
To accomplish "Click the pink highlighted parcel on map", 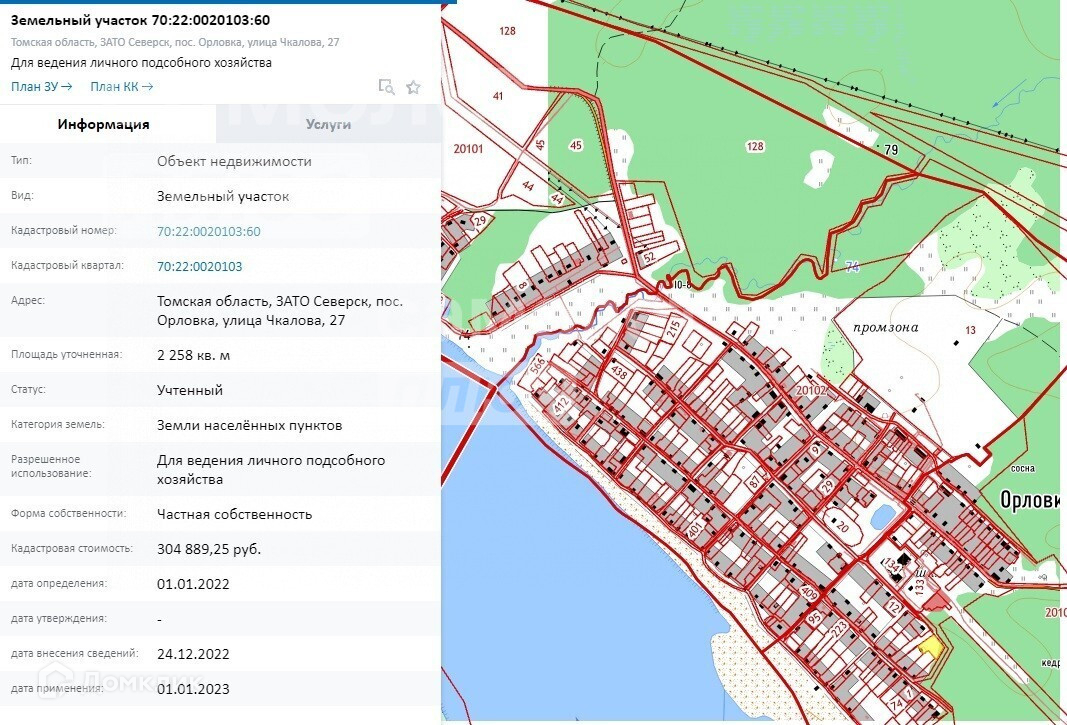I will pyautogui.click(x=933, y=600).
